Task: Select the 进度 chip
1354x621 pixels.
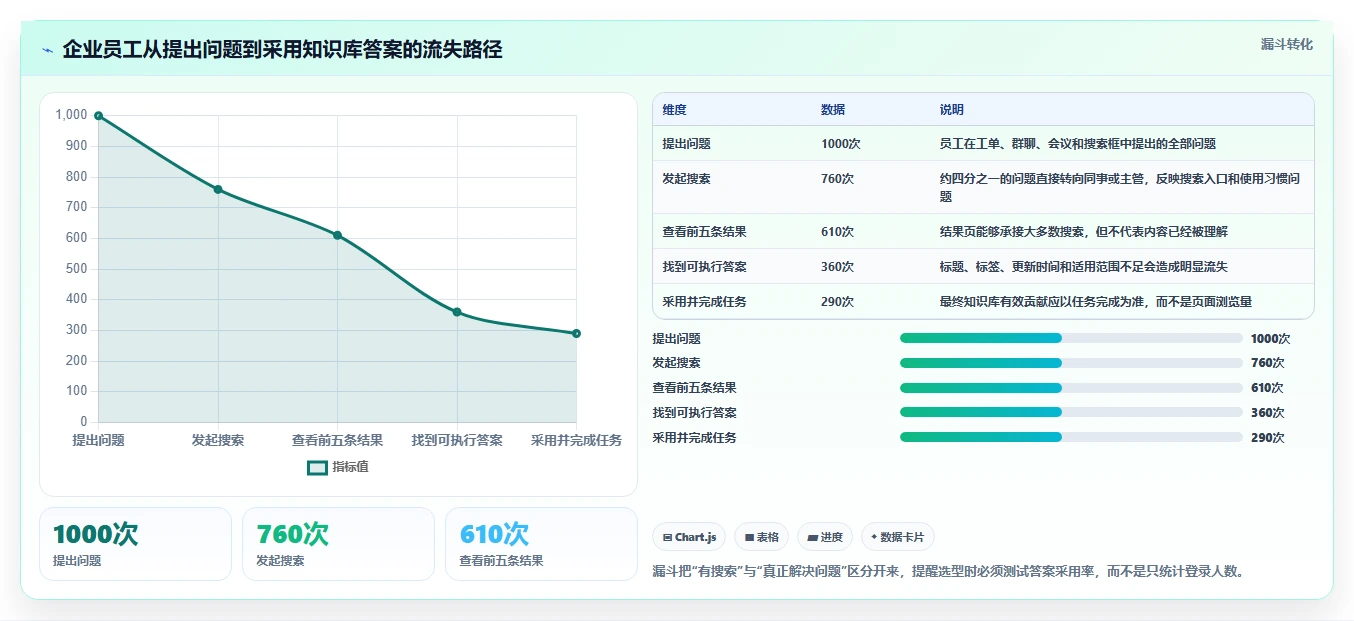Action: 825,537
